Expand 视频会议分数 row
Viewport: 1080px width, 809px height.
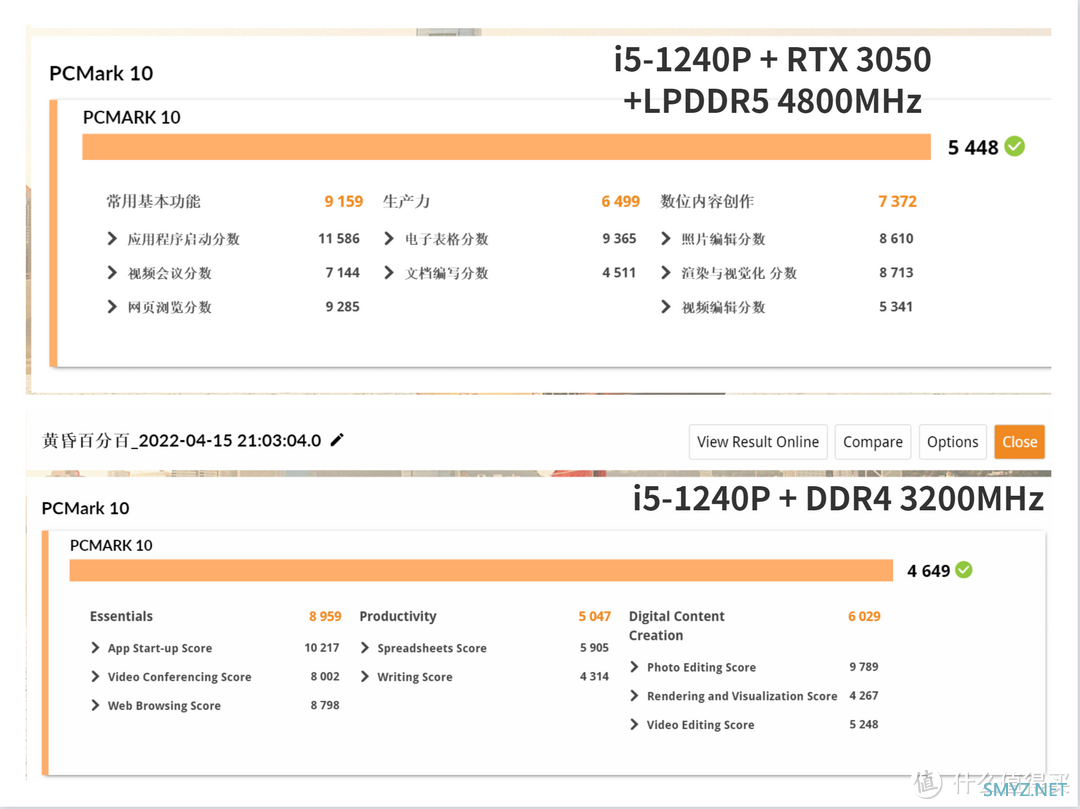(112, 273)
